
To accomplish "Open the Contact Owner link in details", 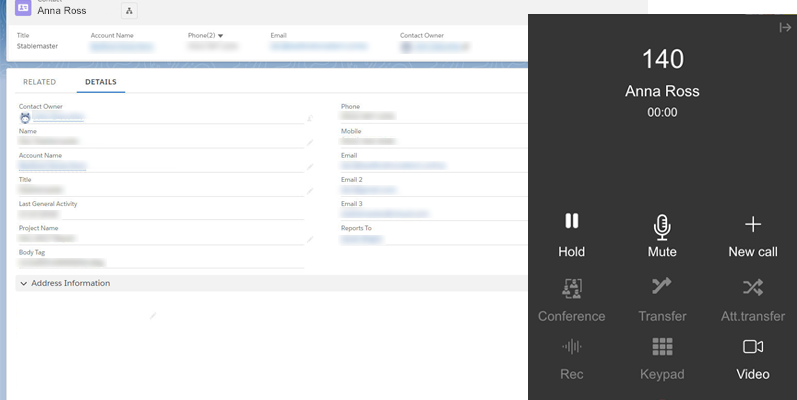I will [x=58, y=117].
